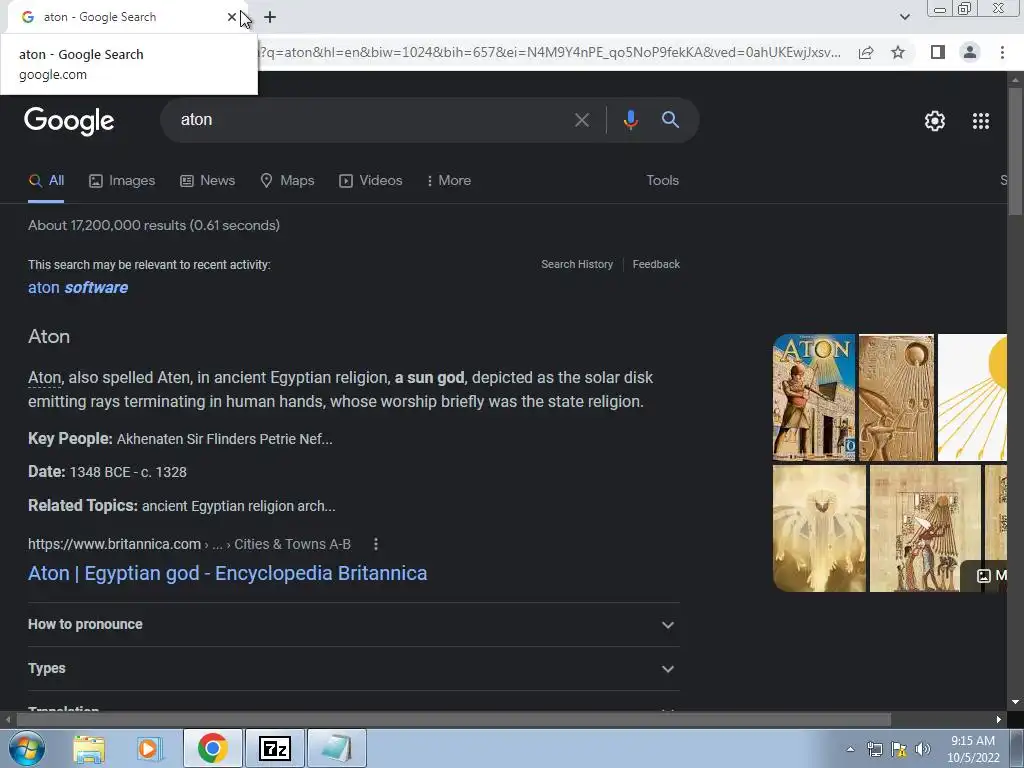The height and width of the screenshot is (768, 1024).
Task: Open the Windows Start menu
Action: tap(26, 748)
